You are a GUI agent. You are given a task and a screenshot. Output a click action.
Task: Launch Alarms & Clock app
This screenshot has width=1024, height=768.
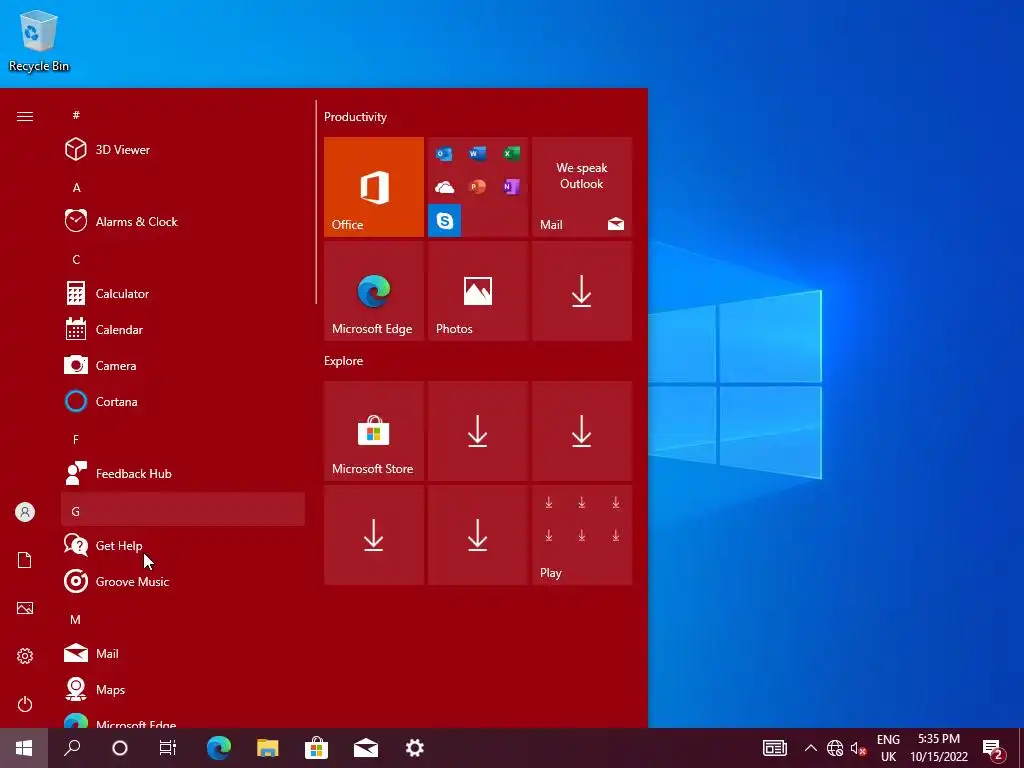(x=183, y=221)
